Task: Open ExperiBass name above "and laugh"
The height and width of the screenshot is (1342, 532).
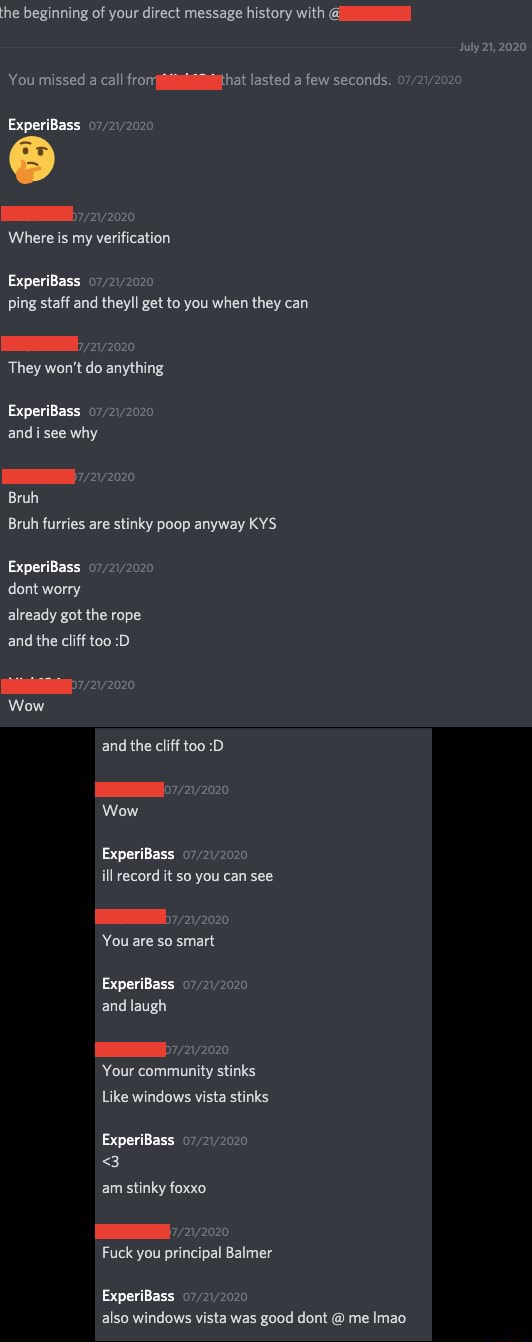Action: (138, 984)
